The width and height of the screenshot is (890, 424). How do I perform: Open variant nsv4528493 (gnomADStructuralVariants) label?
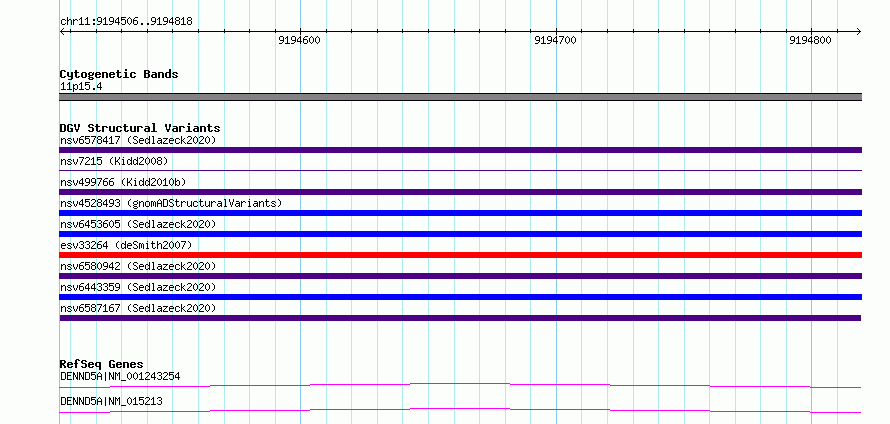171,203
